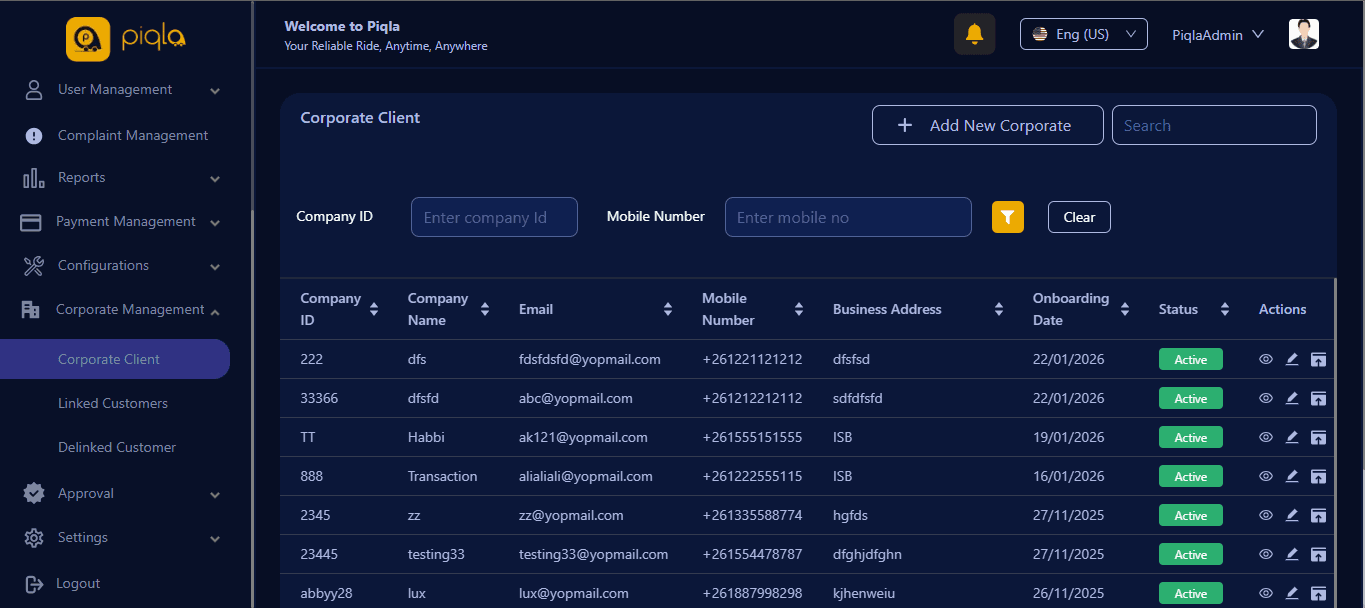Open Linked Customers submenu item
The image size is (1365, 608).
113,403
